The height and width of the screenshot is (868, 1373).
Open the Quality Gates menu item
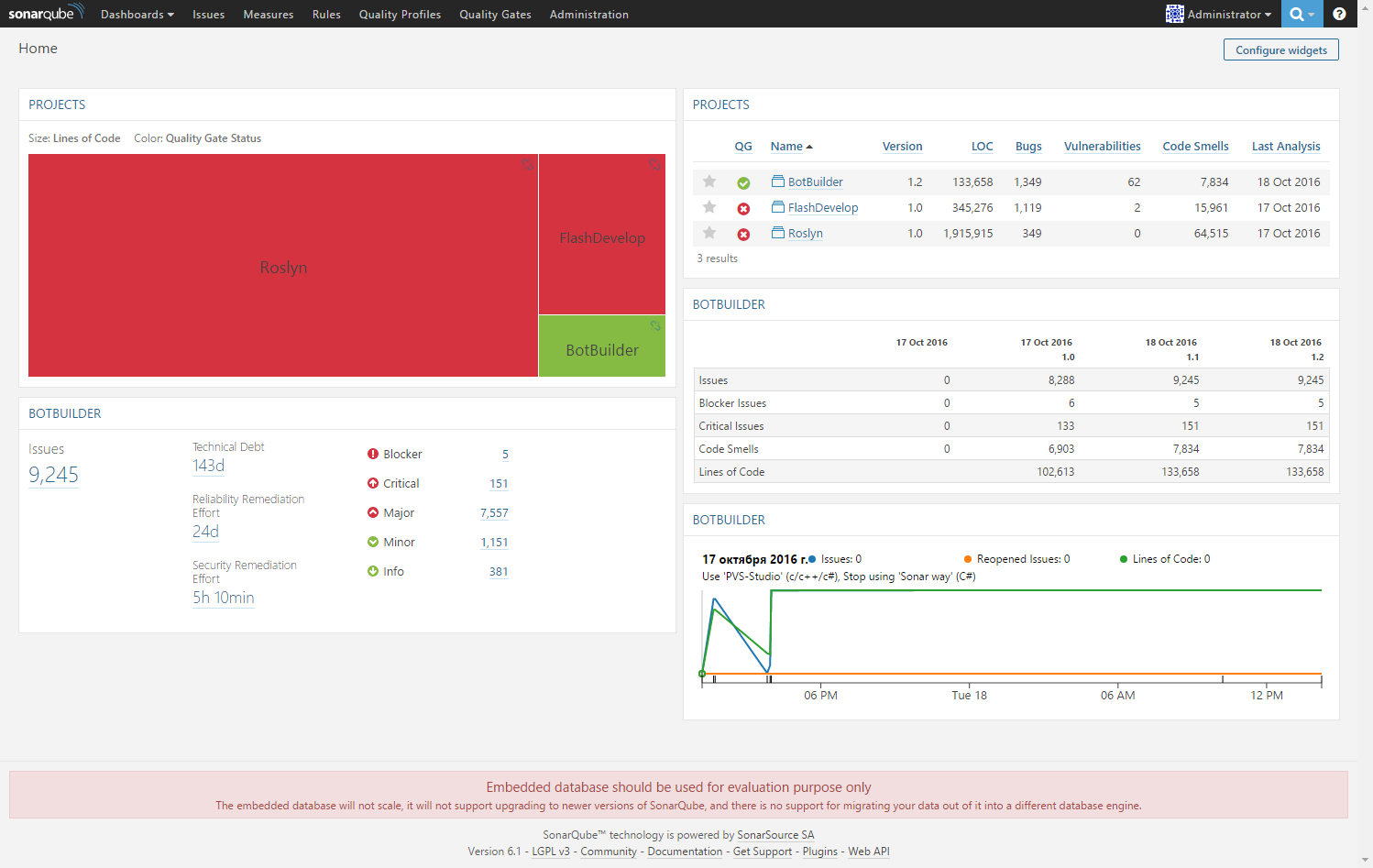495,14
